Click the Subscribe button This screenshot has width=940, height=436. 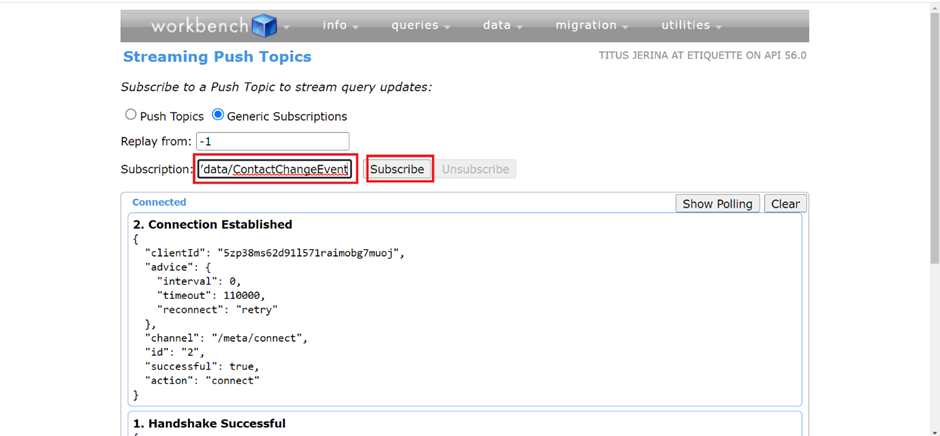coord(397,170)
